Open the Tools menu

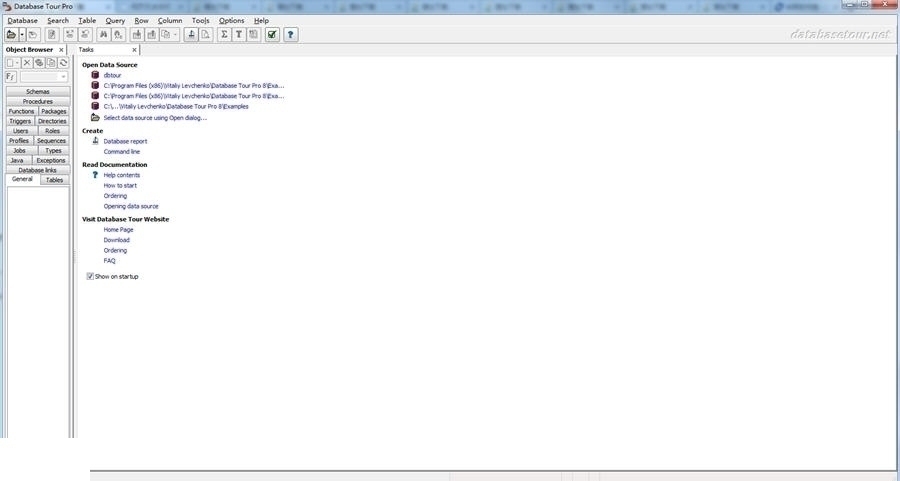[200, 20]
